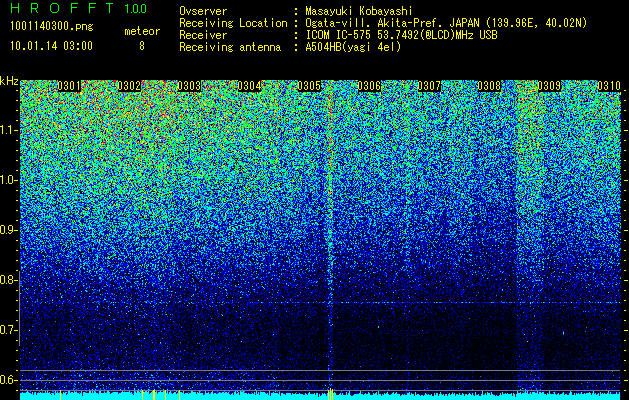Select observer name Masayuki Kobayashi
Screen dimensions: 629x400
click(358, 12)
